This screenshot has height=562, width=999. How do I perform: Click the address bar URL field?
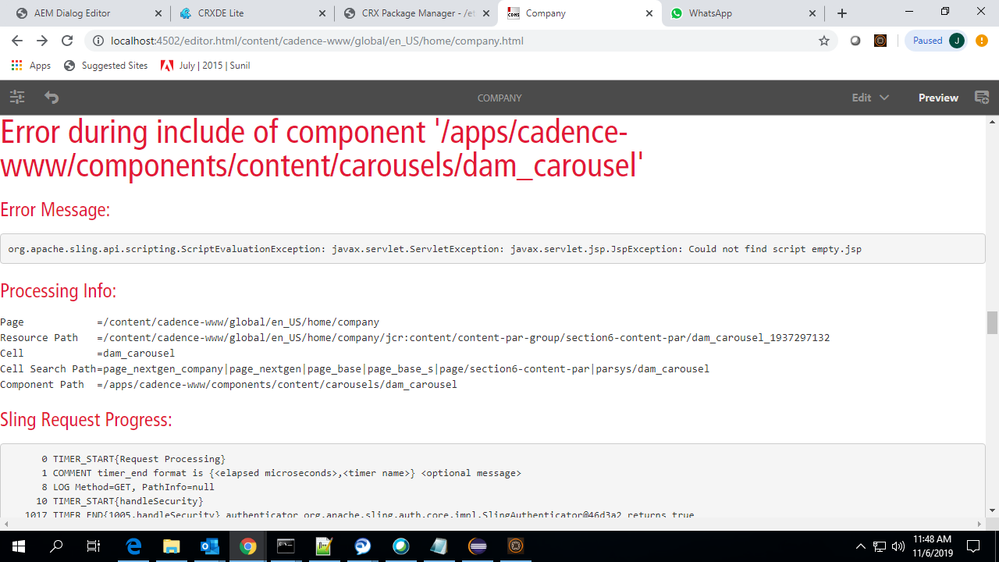point(450,41)
